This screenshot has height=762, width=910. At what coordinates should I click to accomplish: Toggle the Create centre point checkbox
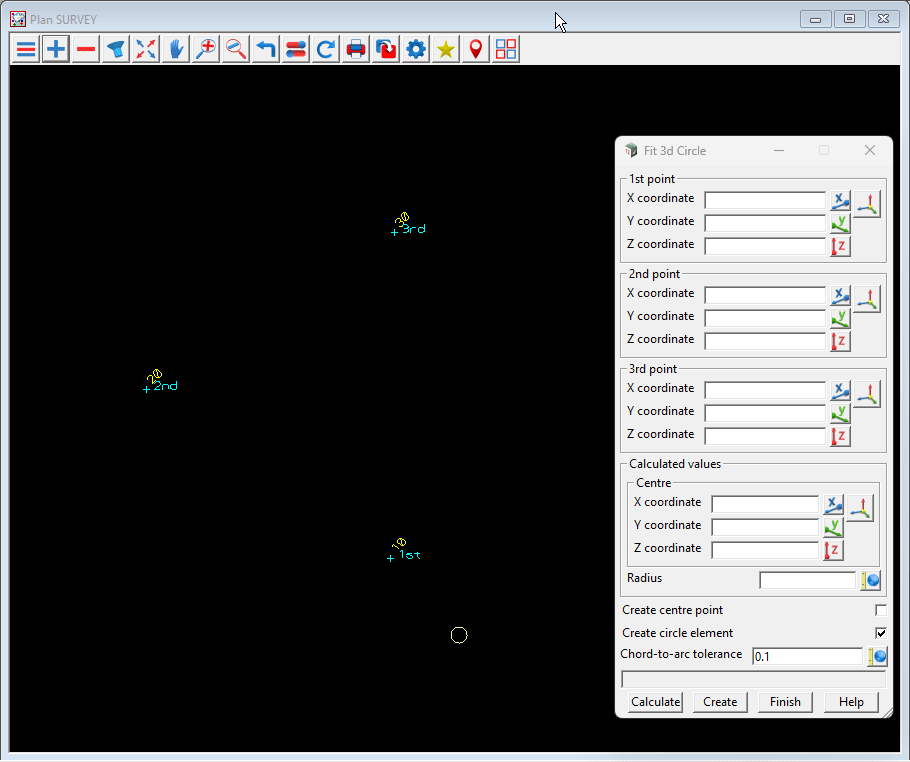tap(881, 610)
